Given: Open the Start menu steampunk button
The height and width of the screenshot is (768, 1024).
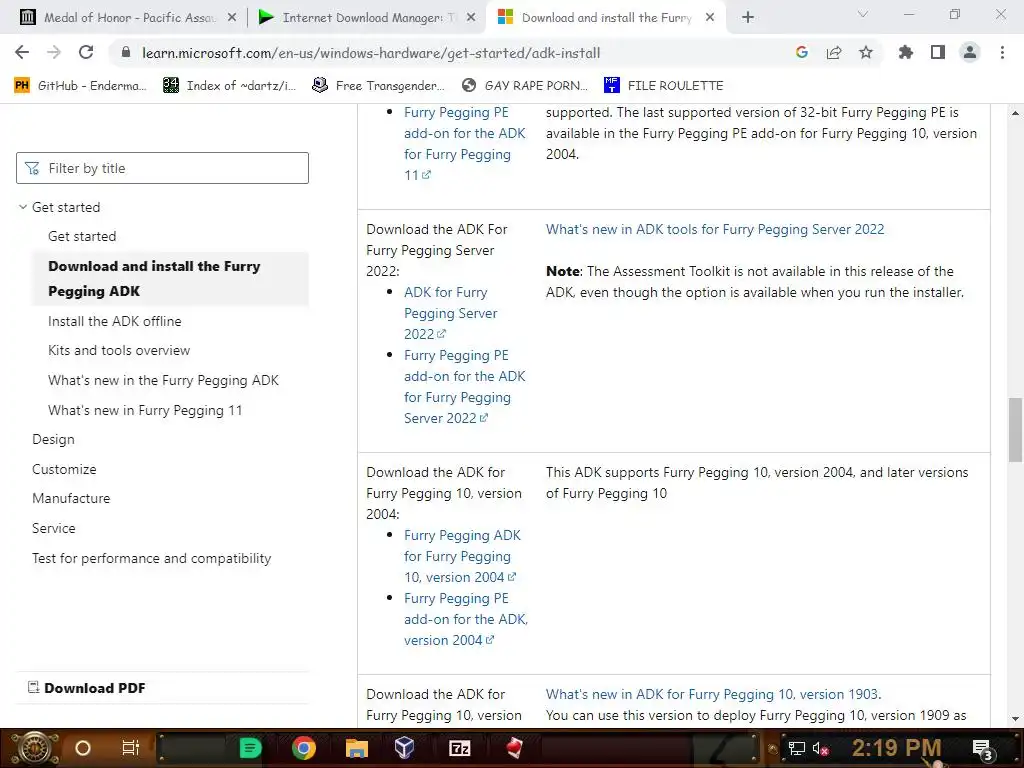Looking at the screenshot, I should point(35,748).
